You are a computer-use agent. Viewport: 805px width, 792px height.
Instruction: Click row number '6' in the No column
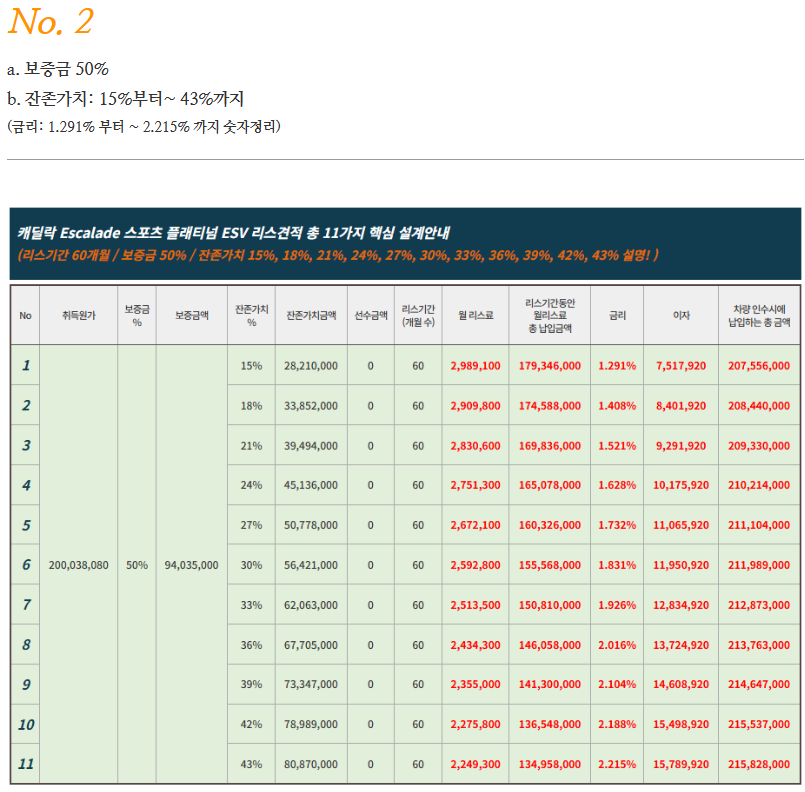pos(26,565)
